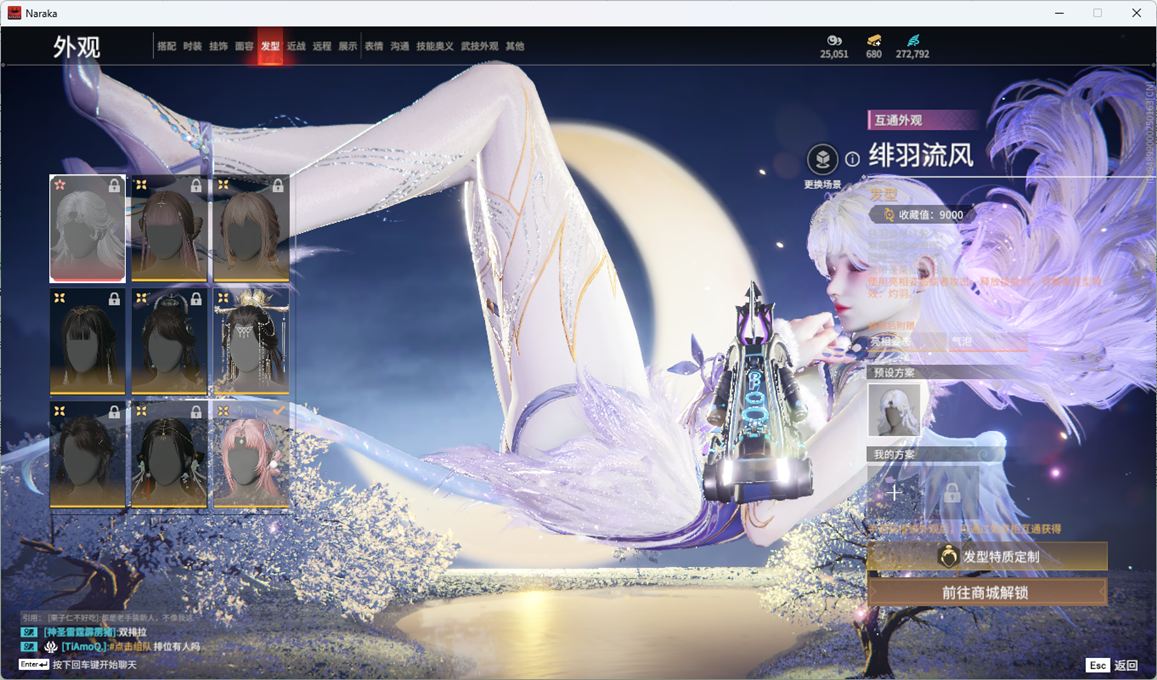1157x680 pixels.
Task: Click the 更换场景 scene change icon
Action: click(822, 160)
